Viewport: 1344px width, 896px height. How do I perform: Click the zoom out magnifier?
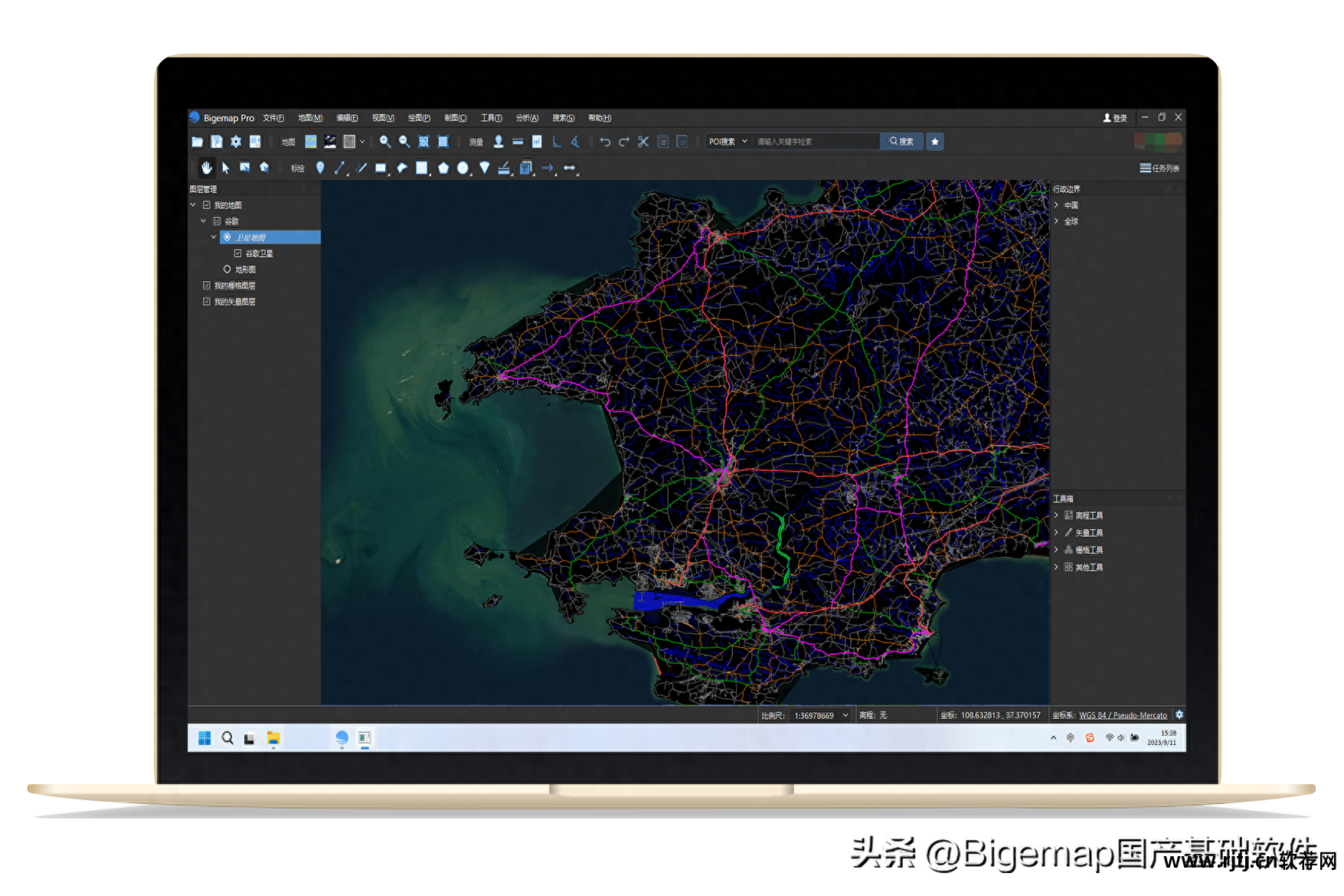coord(404,142)
